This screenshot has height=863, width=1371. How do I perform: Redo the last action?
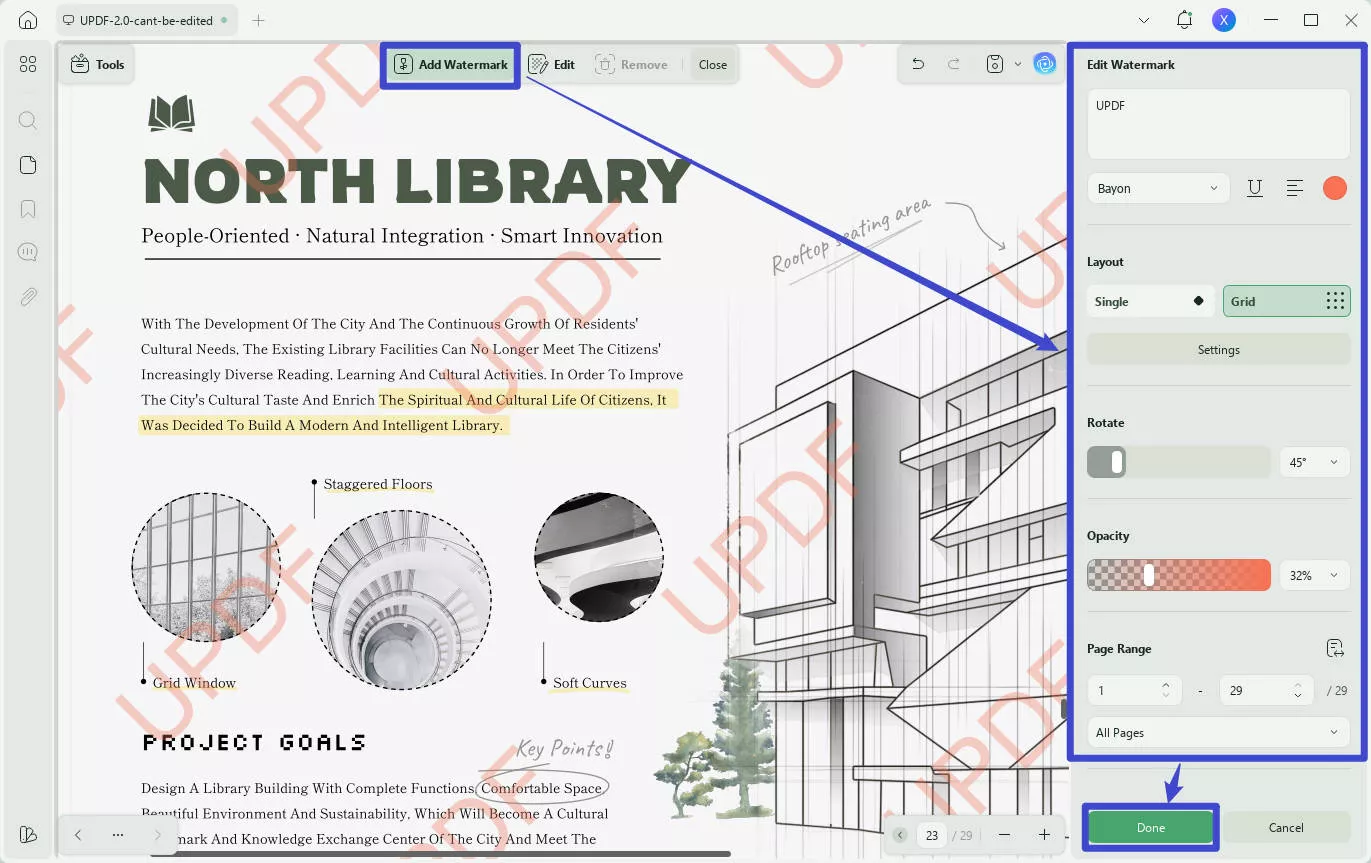pyautogui.click(x=954, y=64)
